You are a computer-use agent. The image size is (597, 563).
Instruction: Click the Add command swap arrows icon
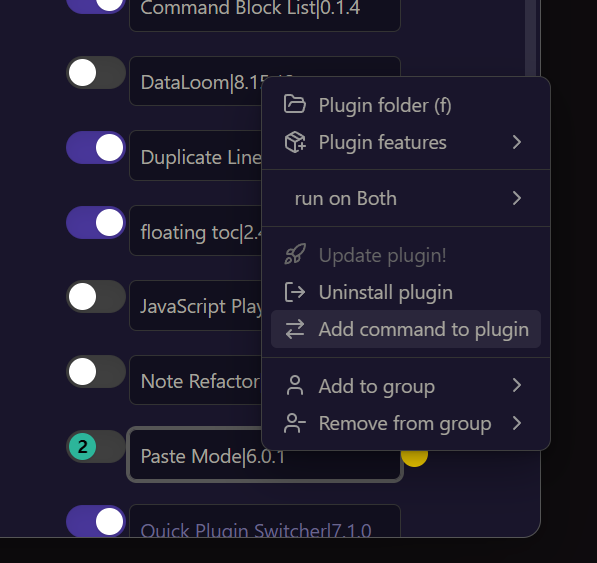tap(295, 329)
